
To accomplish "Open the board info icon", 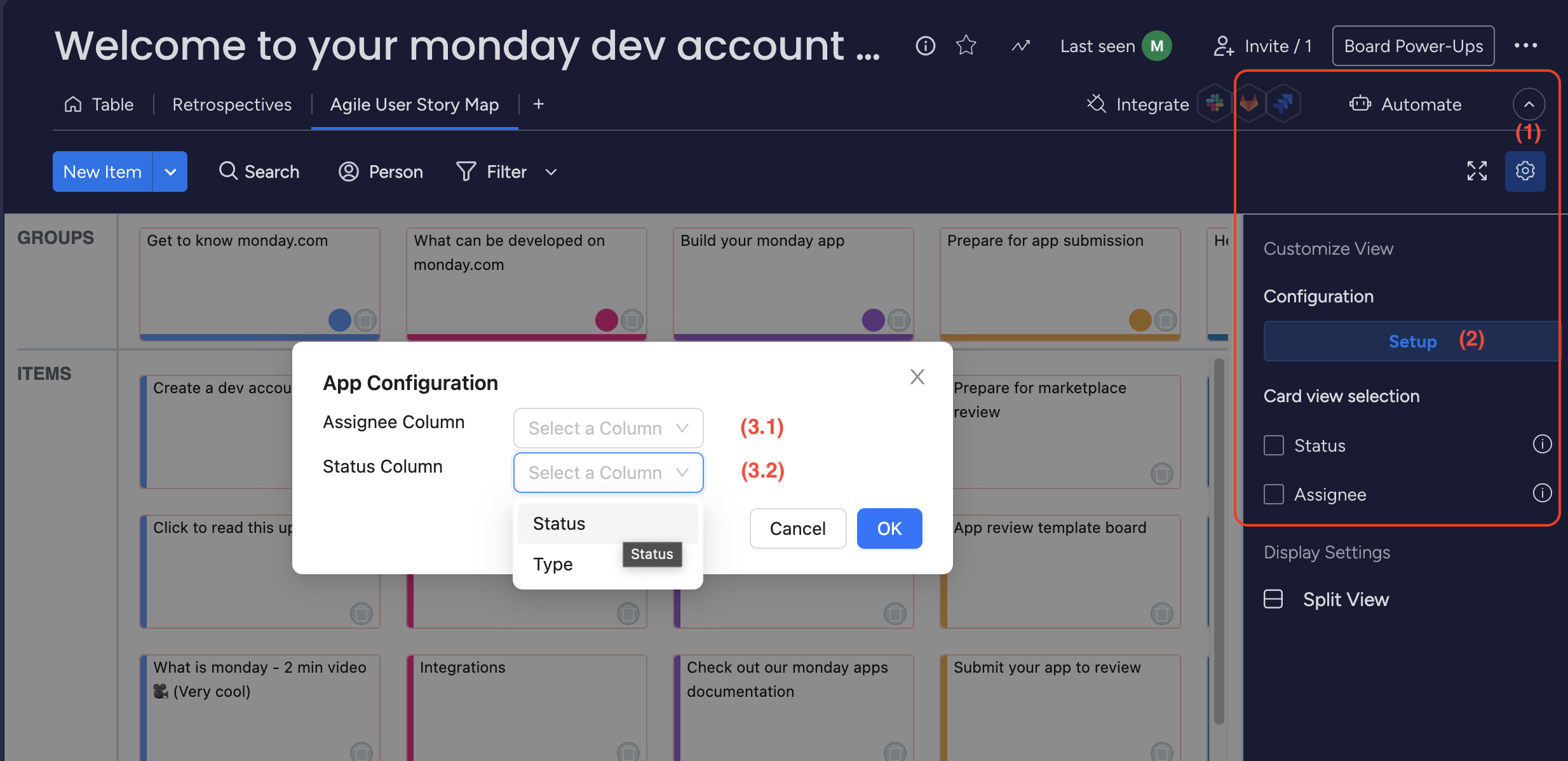I will (x=925, y=45).
